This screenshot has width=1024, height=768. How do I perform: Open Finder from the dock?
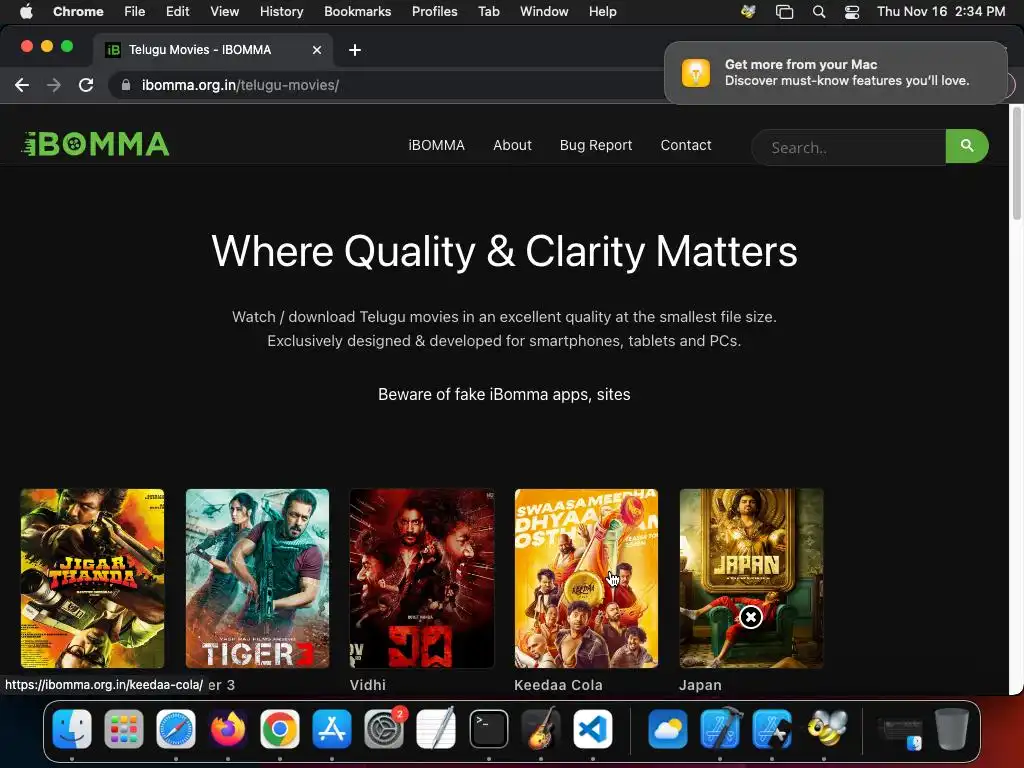pos(72,729)
